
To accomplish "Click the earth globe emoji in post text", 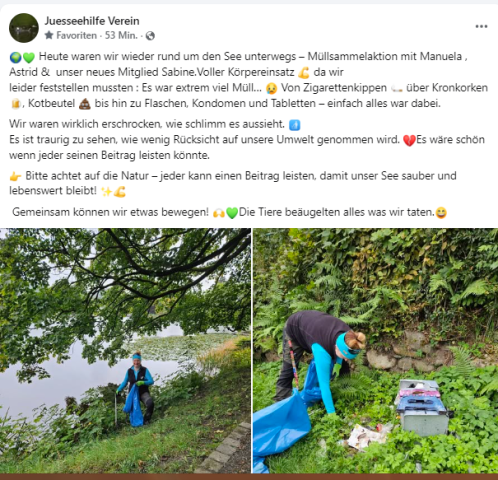I will 15,57.
